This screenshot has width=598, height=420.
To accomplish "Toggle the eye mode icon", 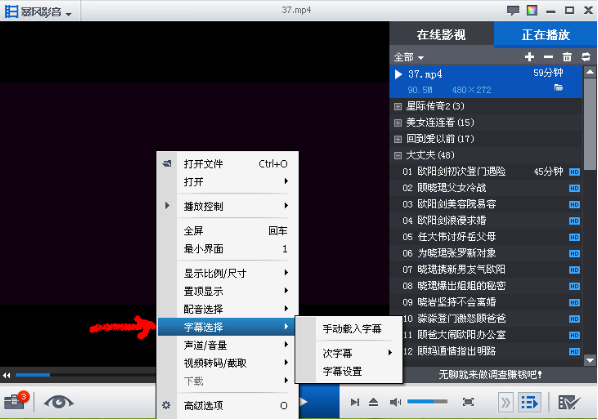I will [x=59, y=402].
